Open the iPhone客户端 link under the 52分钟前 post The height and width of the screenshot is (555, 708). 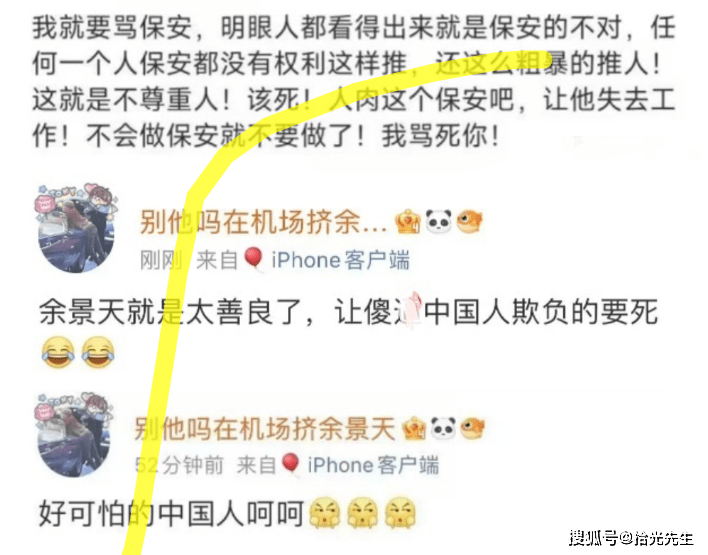[x=373, y=465]
